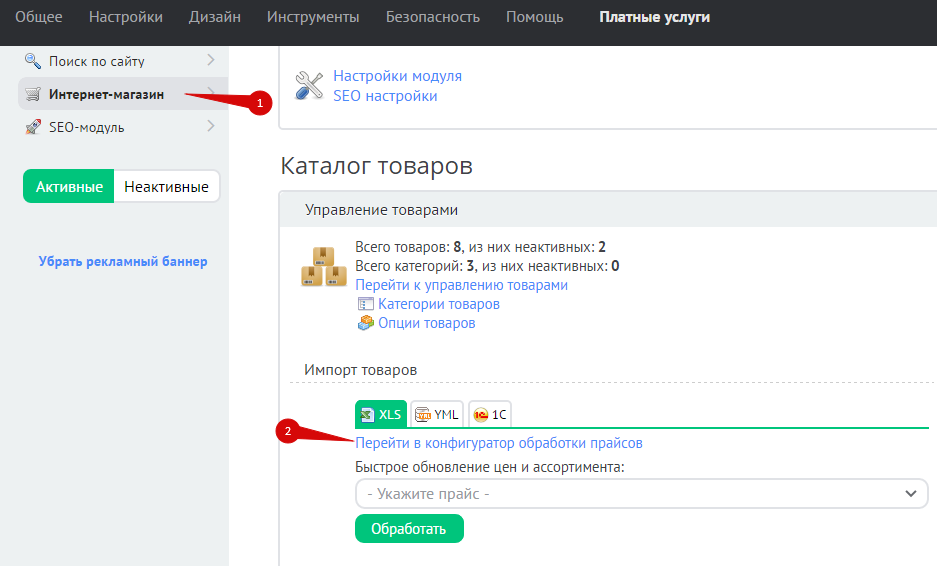Switch to Активные modules toggle
937x566 pixels.
click(x=69, y=187)
